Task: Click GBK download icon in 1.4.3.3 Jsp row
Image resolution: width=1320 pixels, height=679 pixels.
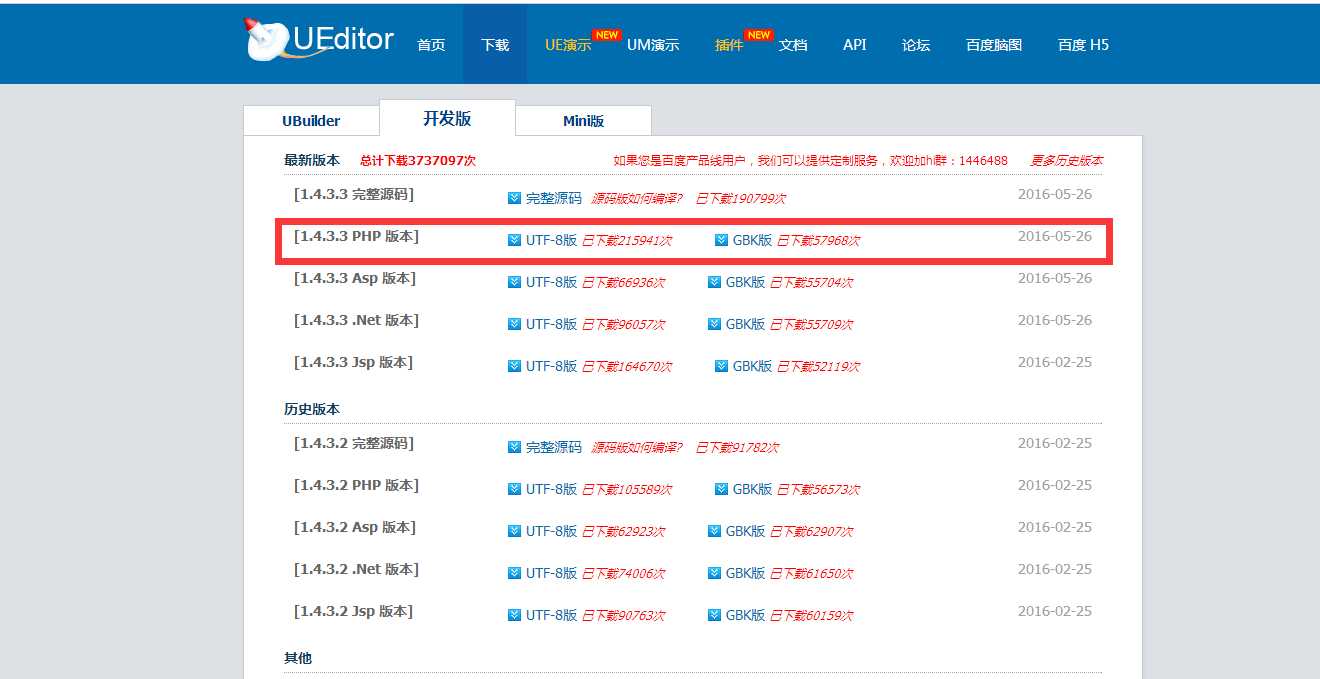Action: click(x=722, y=366)
